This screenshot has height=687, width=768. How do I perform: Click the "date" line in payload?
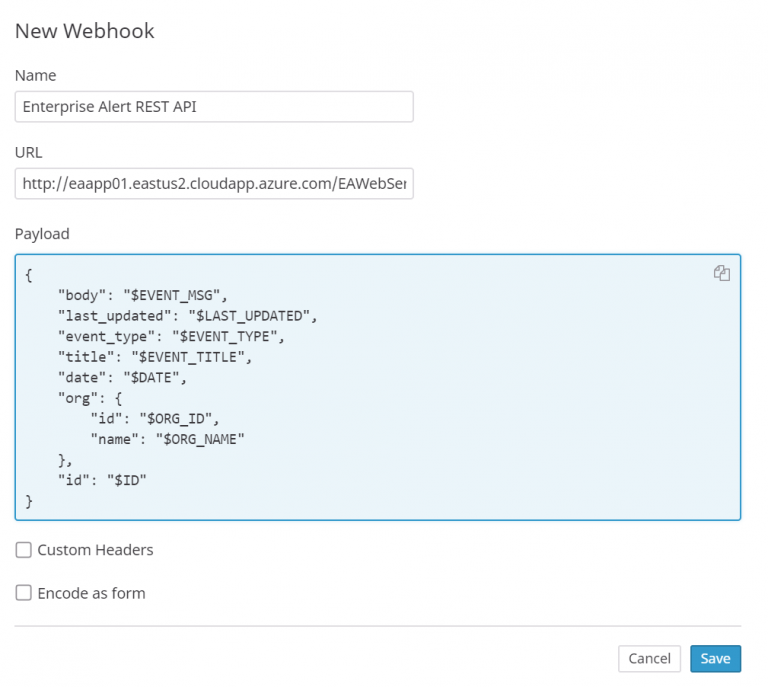coord(123,377)
